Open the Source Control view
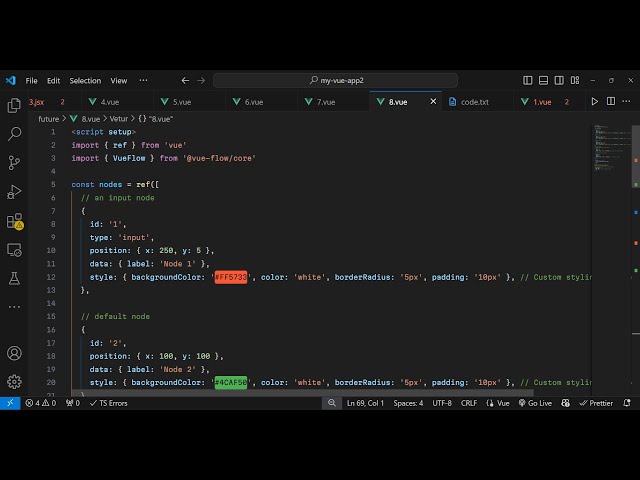 14,162
